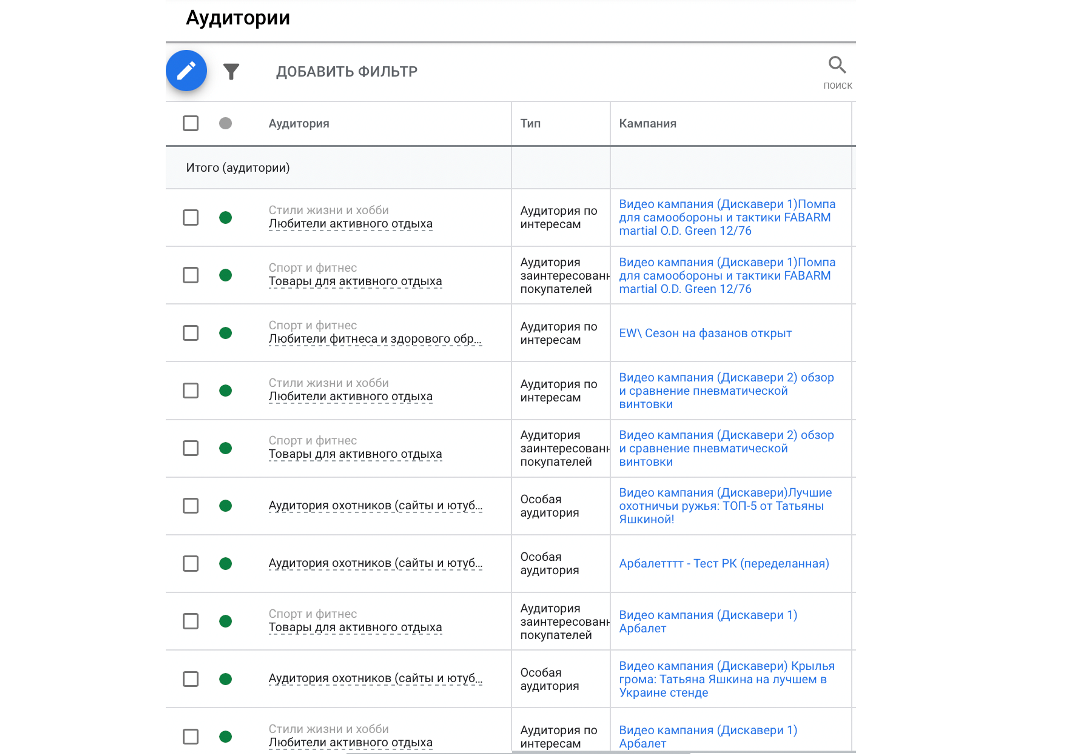Status dot: Любители активного отдыха, Дискавери 1 Арбалет row

pos(226,737)
